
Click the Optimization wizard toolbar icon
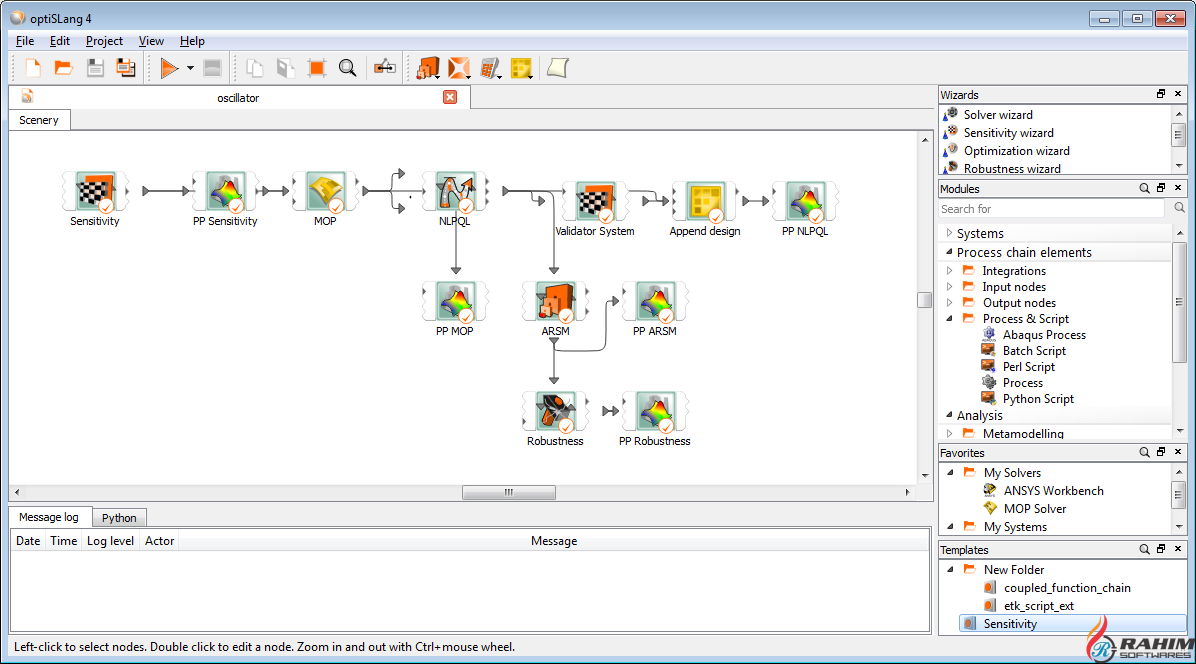point(459,68)
